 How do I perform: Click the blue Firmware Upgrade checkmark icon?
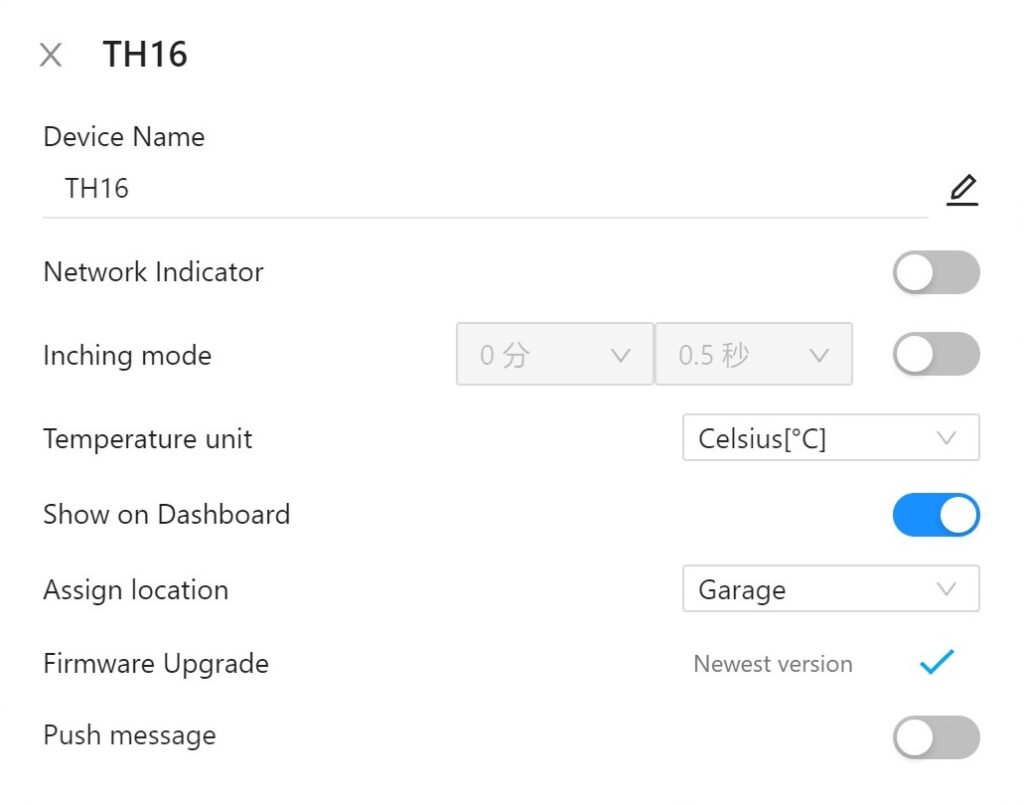tap(937, 663)
